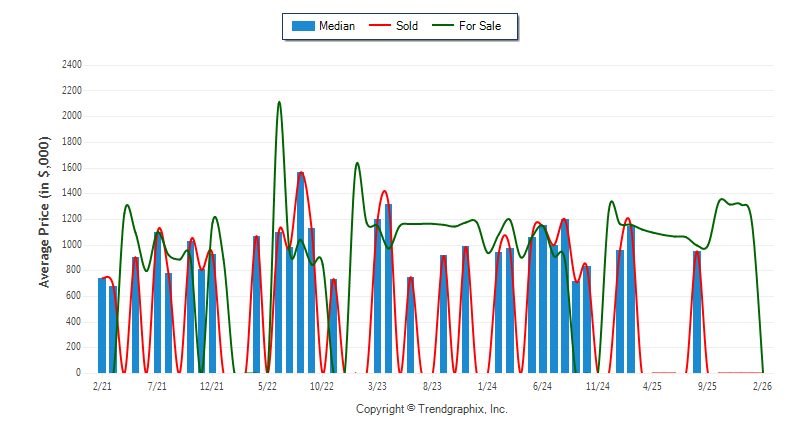The image size is (800, 434).
Task: Click the Copyright Trendgraphix, Inc. text
Action: (432, 409)
